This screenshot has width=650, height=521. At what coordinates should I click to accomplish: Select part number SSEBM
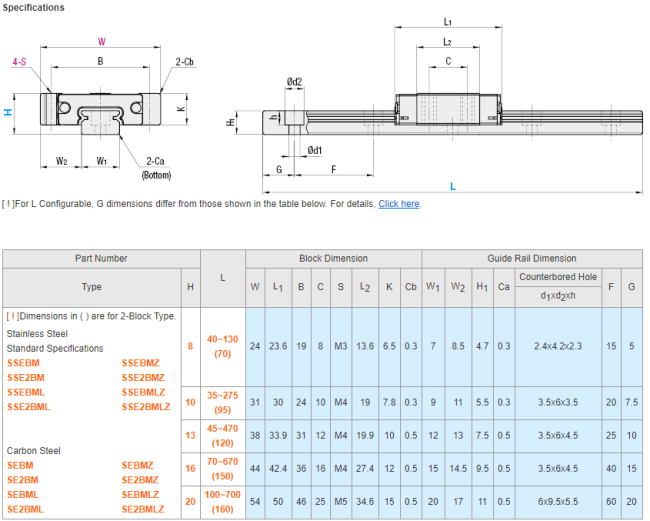[24, 363]
